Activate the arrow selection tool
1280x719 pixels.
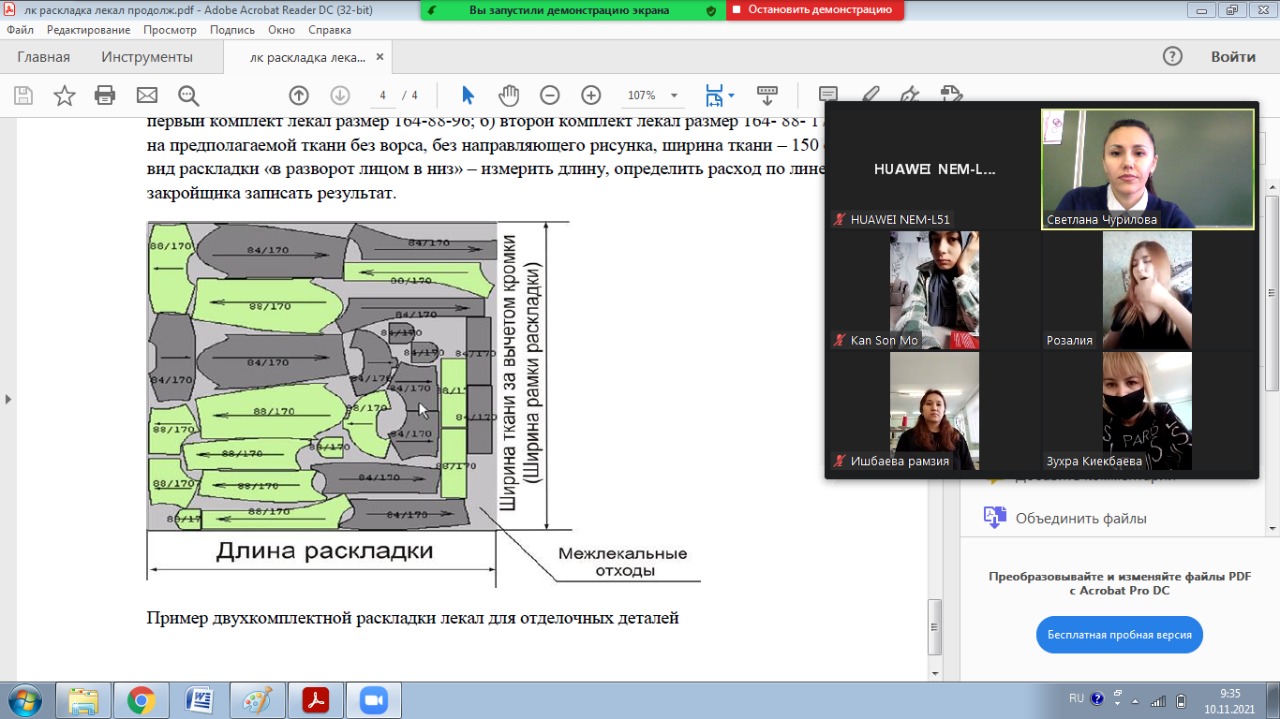tap(468, 96)
